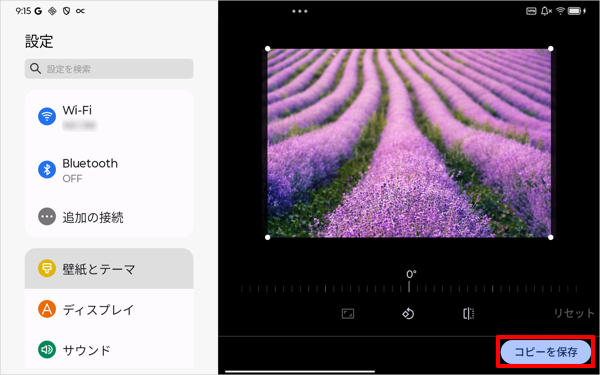
Task: Tap the search magnifier icon
Action: point(35,69)
